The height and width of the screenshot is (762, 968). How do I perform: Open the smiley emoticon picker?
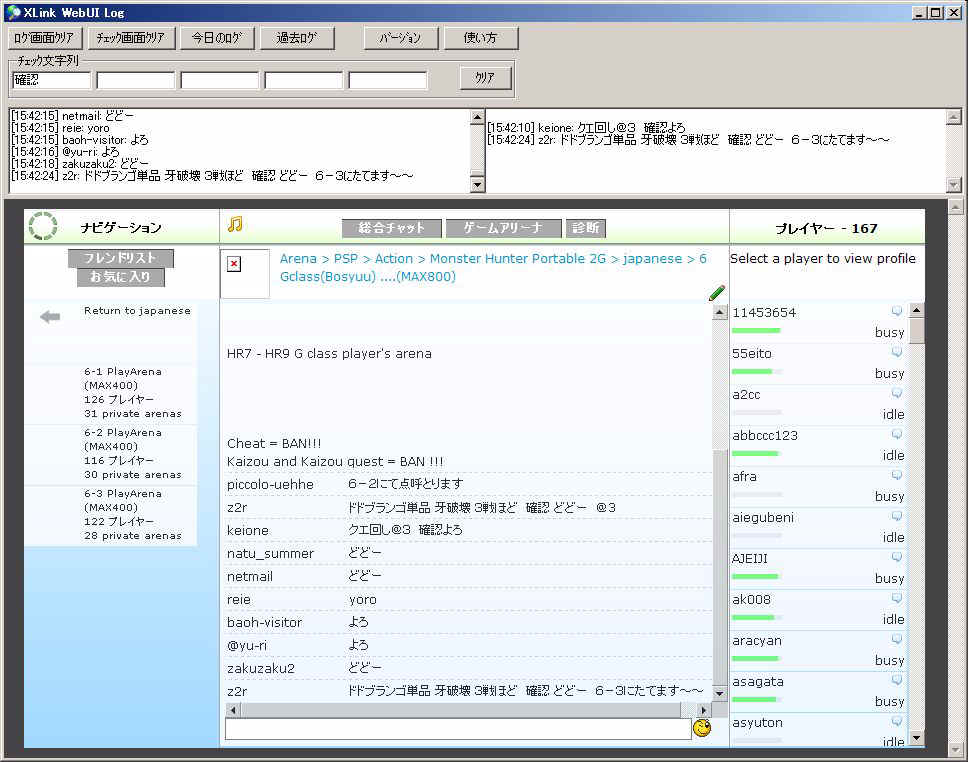click(702, 728)
